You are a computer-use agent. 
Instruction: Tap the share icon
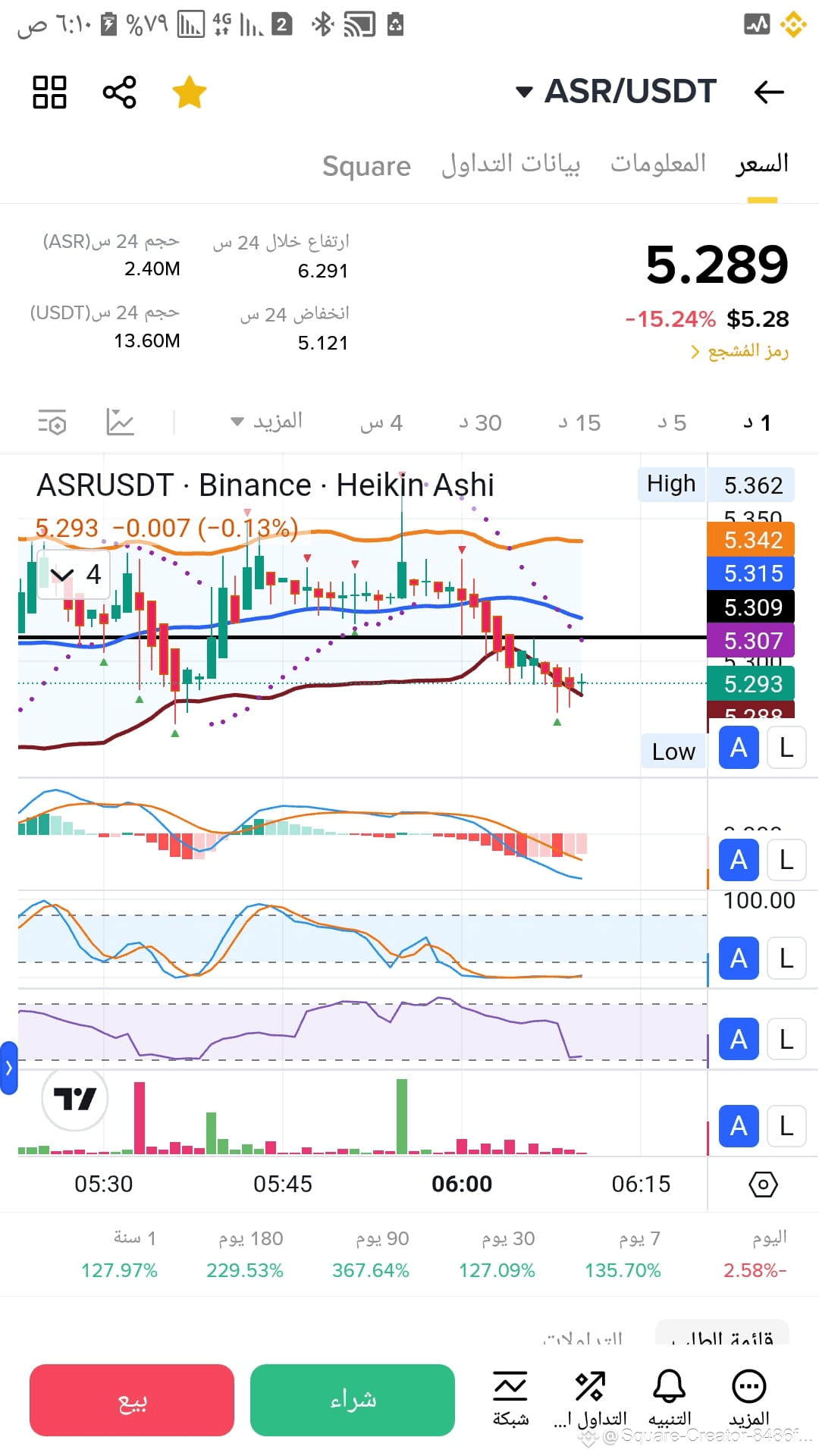coord(119,92)
